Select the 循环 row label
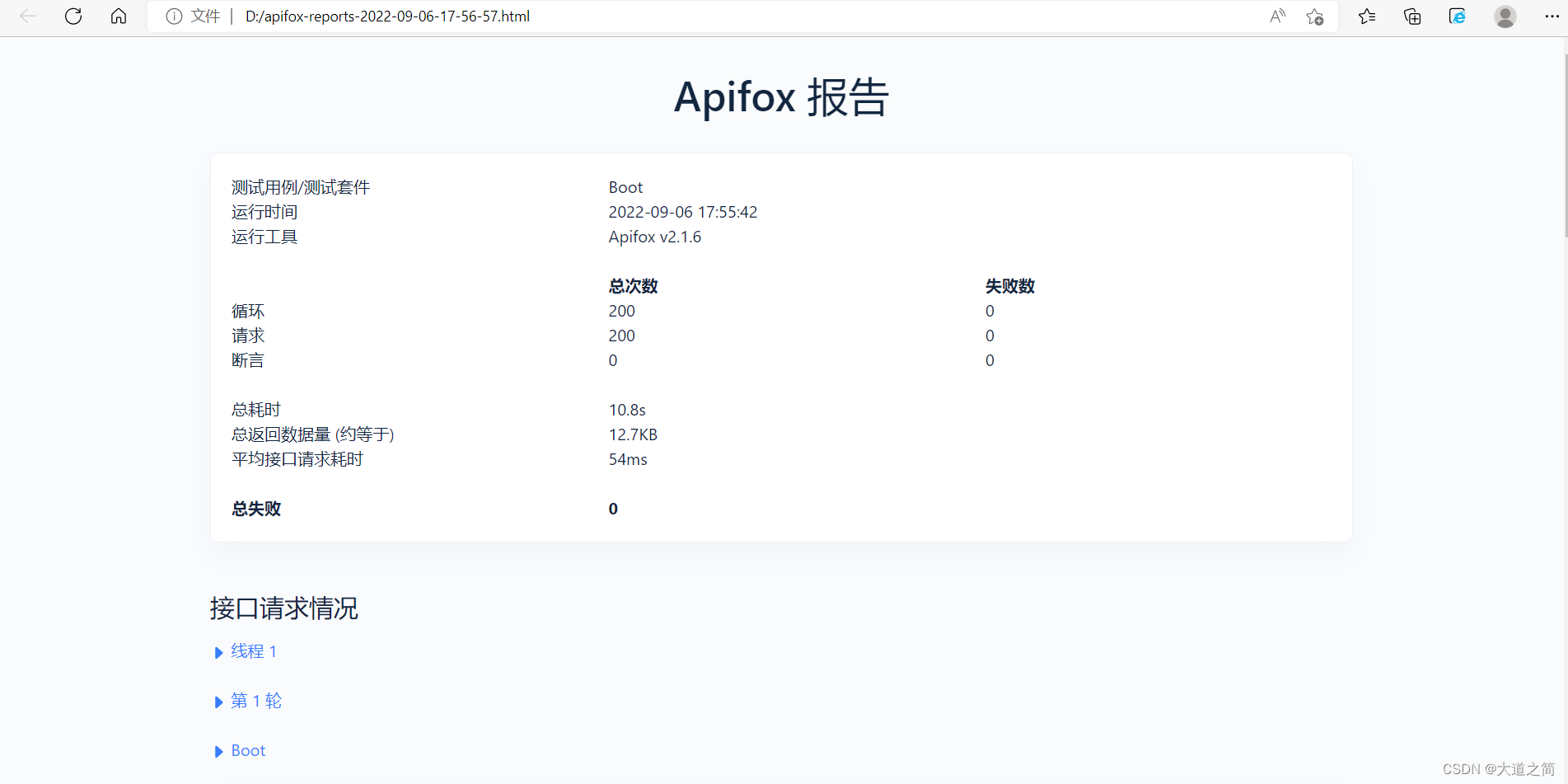The height and width of the screenshot is (784, 1568). coord(248,311)
